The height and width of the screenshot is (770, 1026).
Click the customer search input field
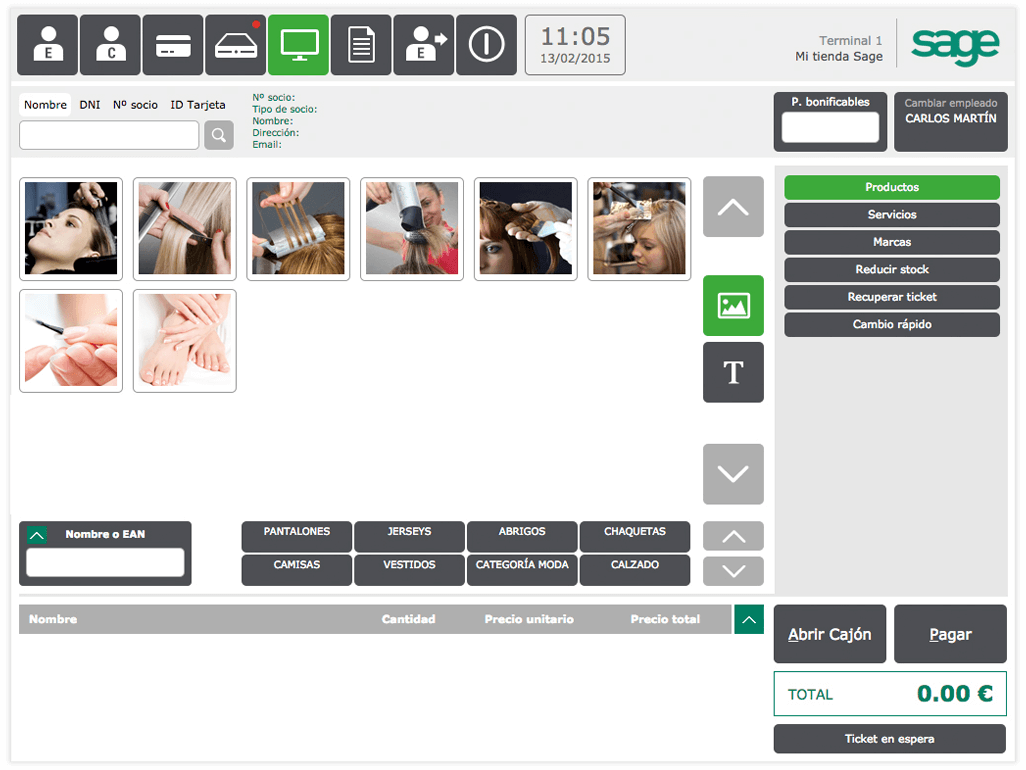tap(109, 135)
